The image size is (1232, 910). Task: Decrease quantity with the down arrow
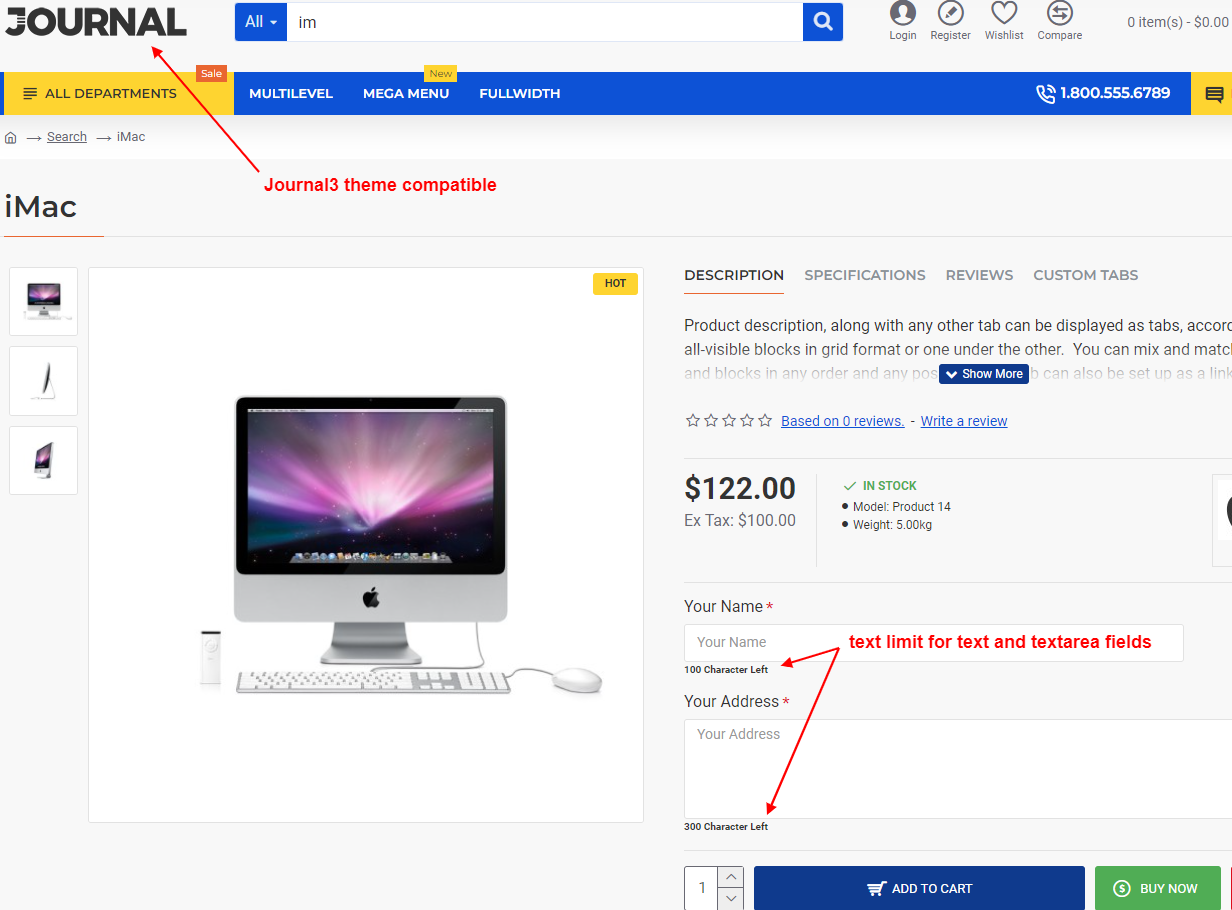coord(731,899)
